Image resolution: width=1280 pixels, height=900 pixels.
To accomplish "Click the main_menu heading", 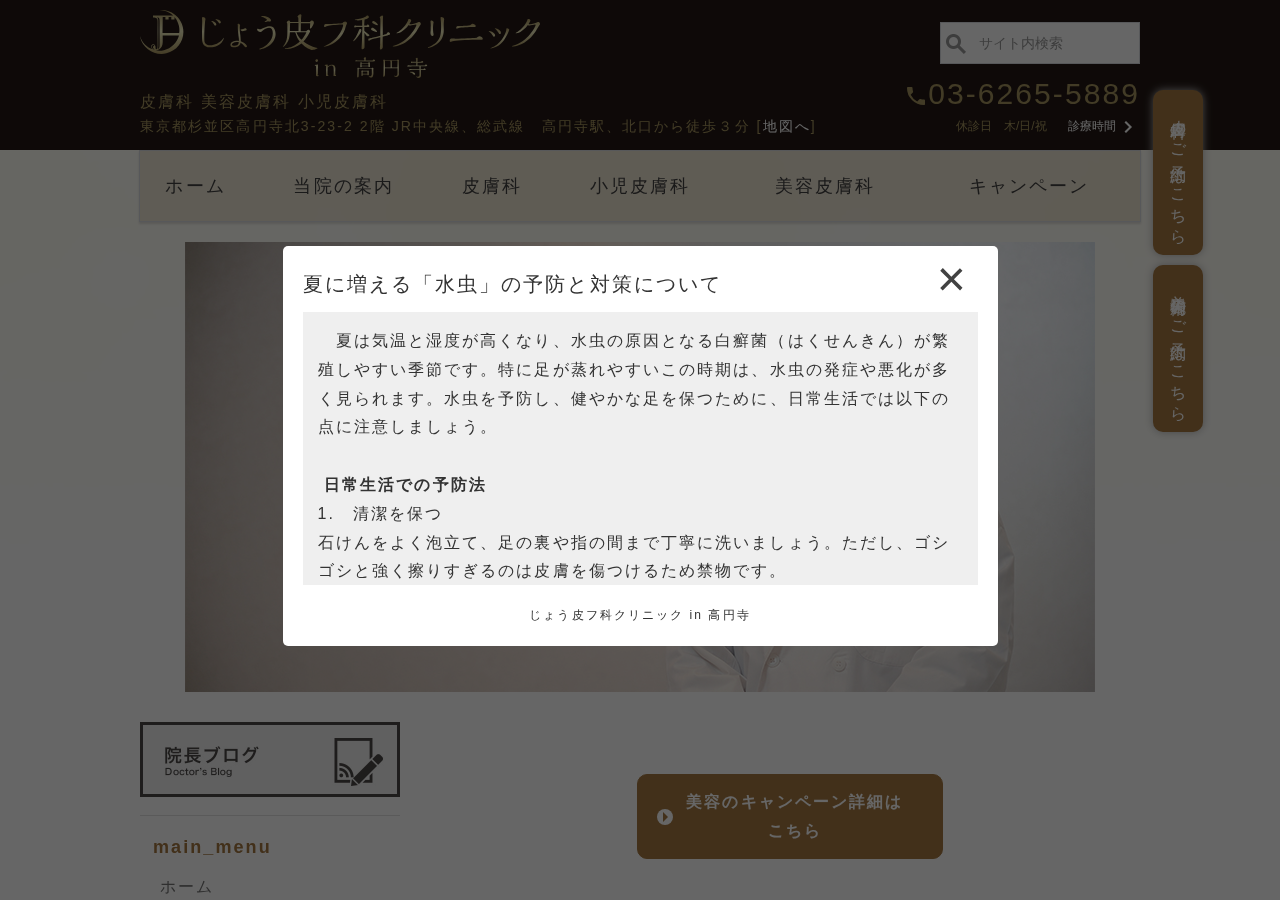I will pos(212,847).
